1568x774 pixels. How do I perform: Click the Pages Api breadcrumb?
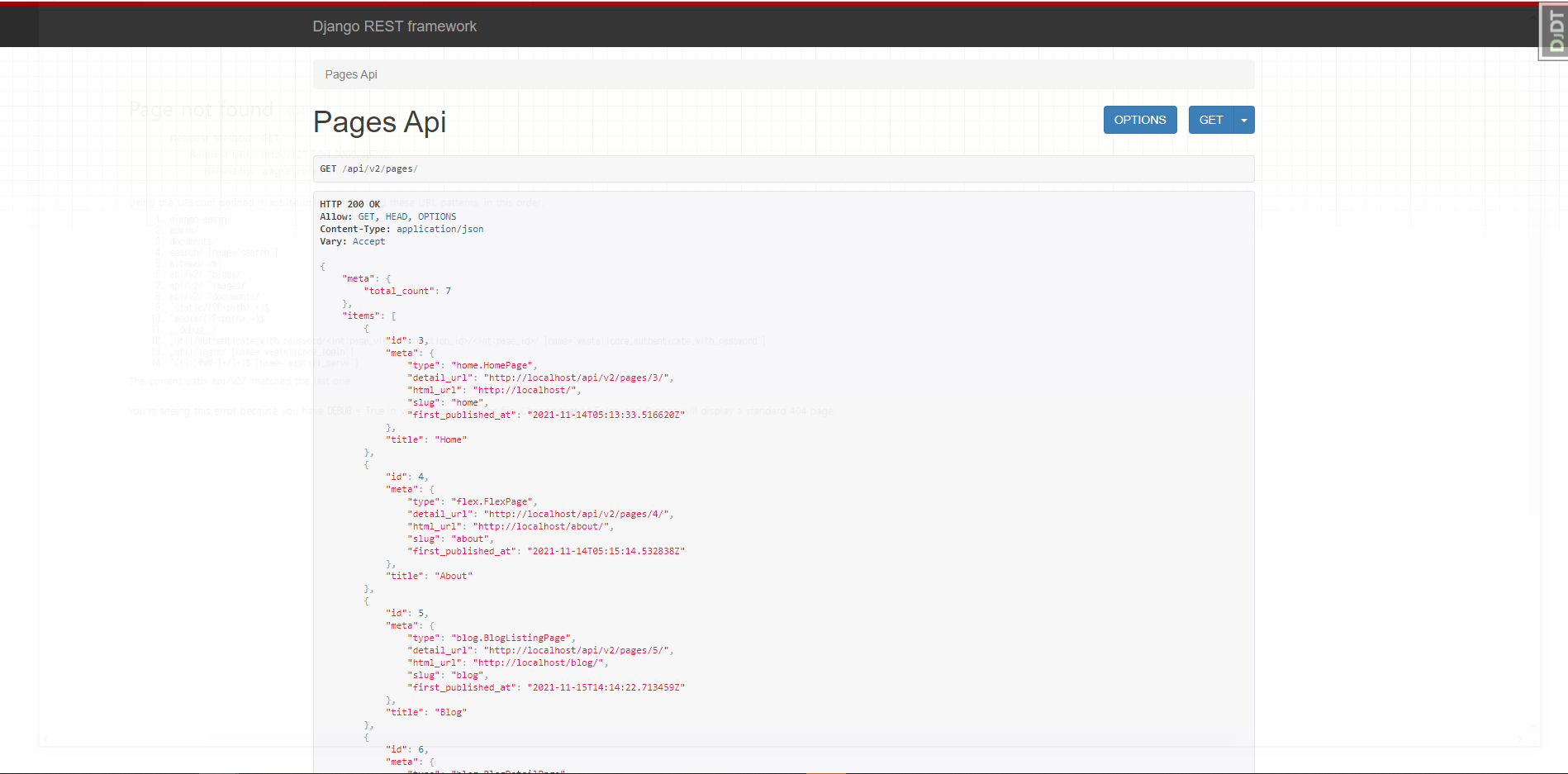click(x=351, y=74)
